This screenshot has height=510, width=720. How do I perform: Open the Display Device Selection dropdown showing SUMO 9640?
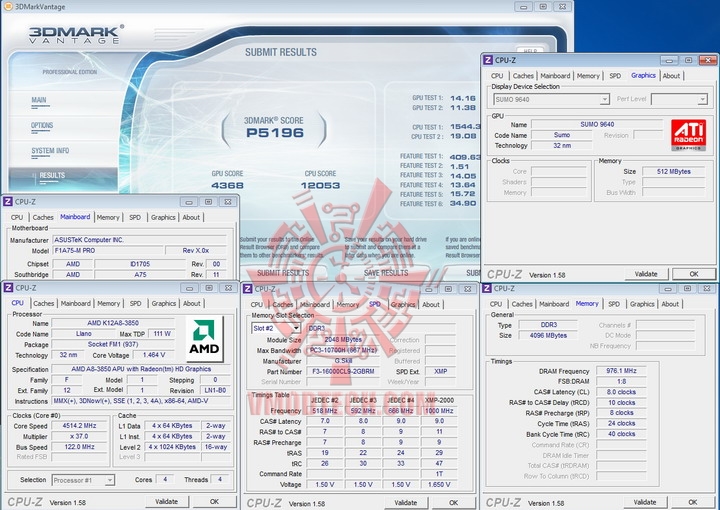tap(551, 99)
